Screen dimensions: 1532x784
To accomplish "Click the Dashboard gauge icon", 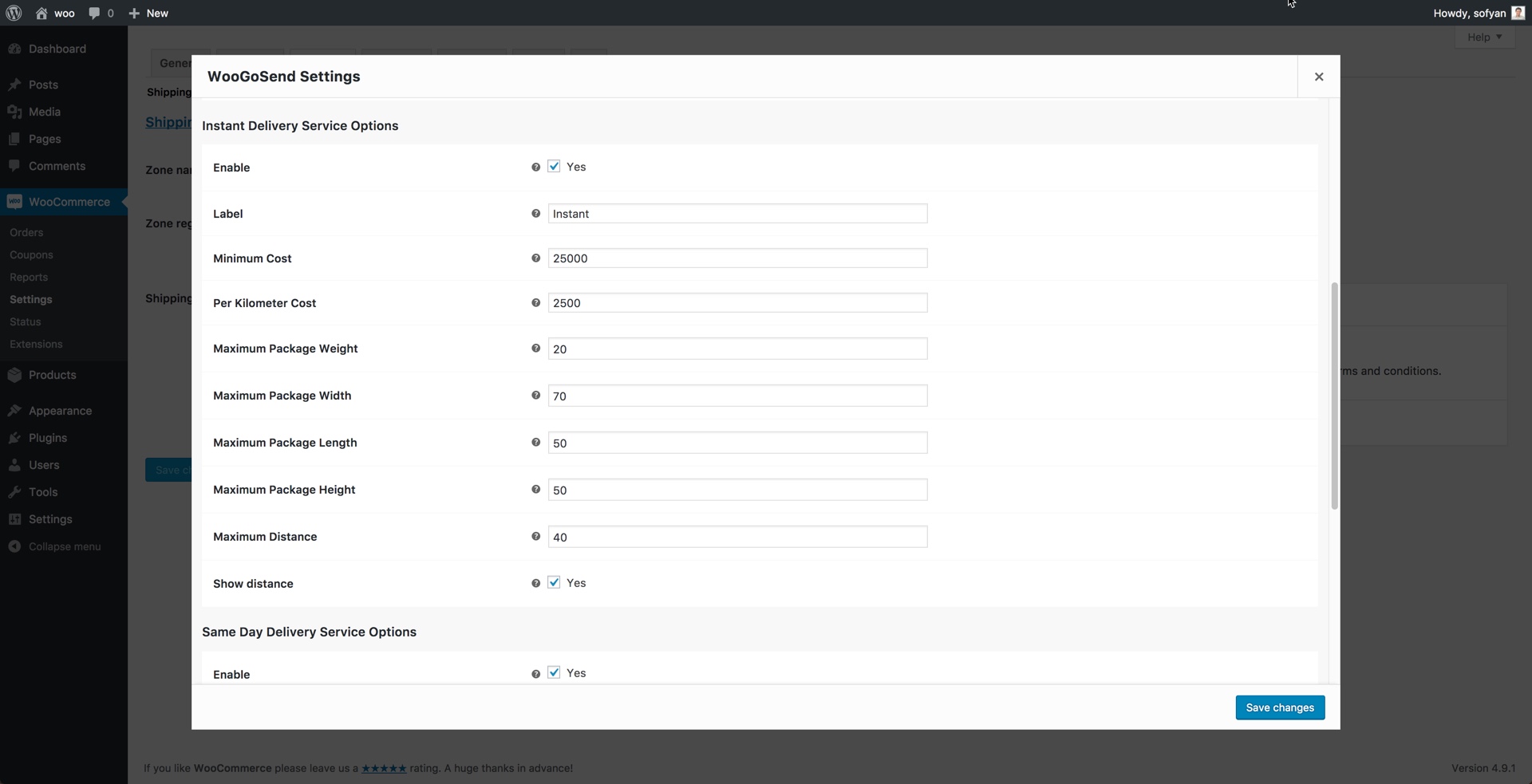I will click(x=14, y=49).
